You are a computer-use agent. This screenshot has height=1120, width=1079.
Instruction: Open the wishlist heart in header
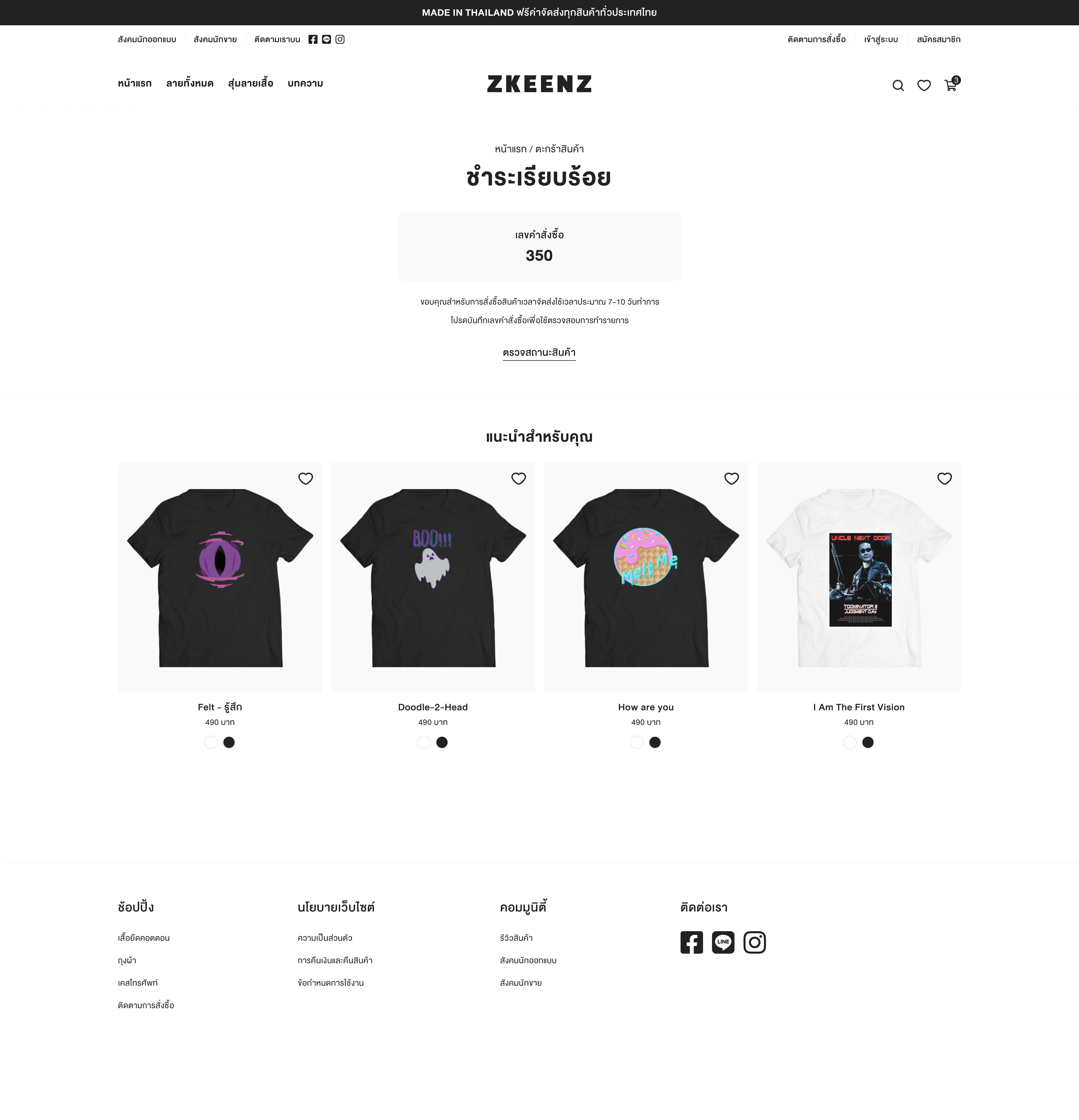tap(924, 85)
